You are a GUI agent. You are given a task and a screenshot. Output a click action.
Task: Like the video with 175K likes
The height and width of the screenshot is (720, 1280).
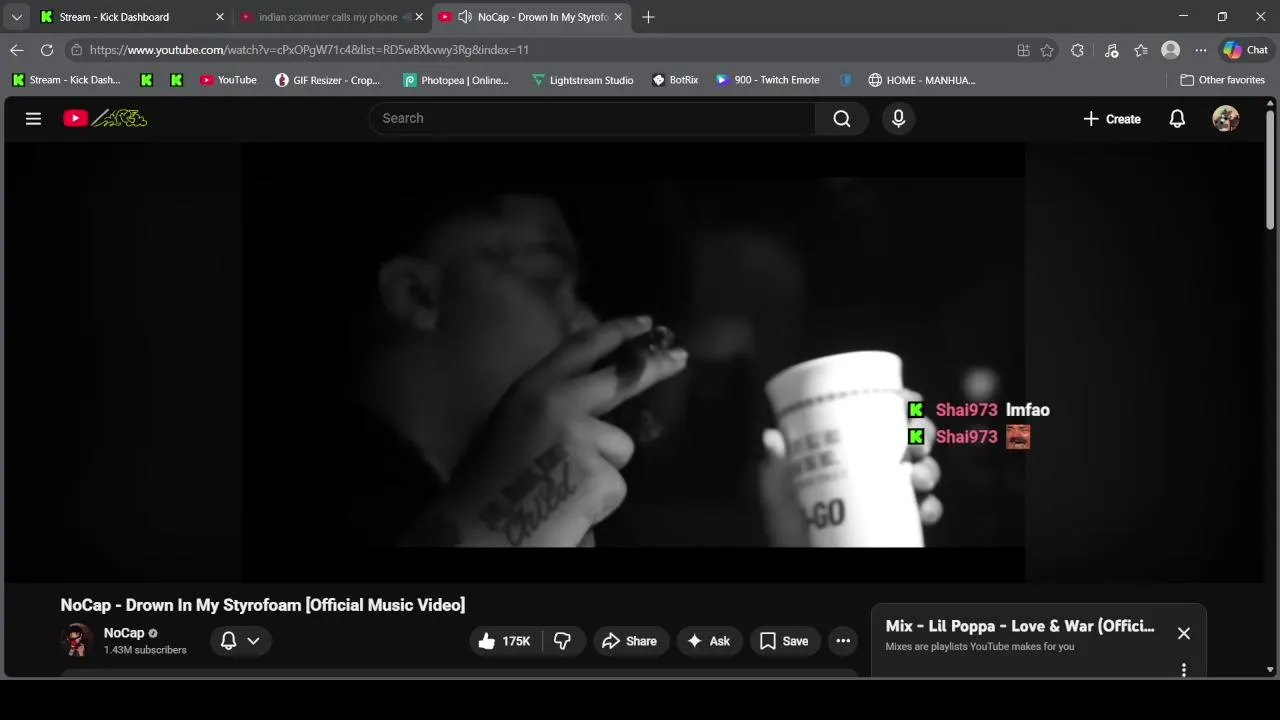coord(504,641)
